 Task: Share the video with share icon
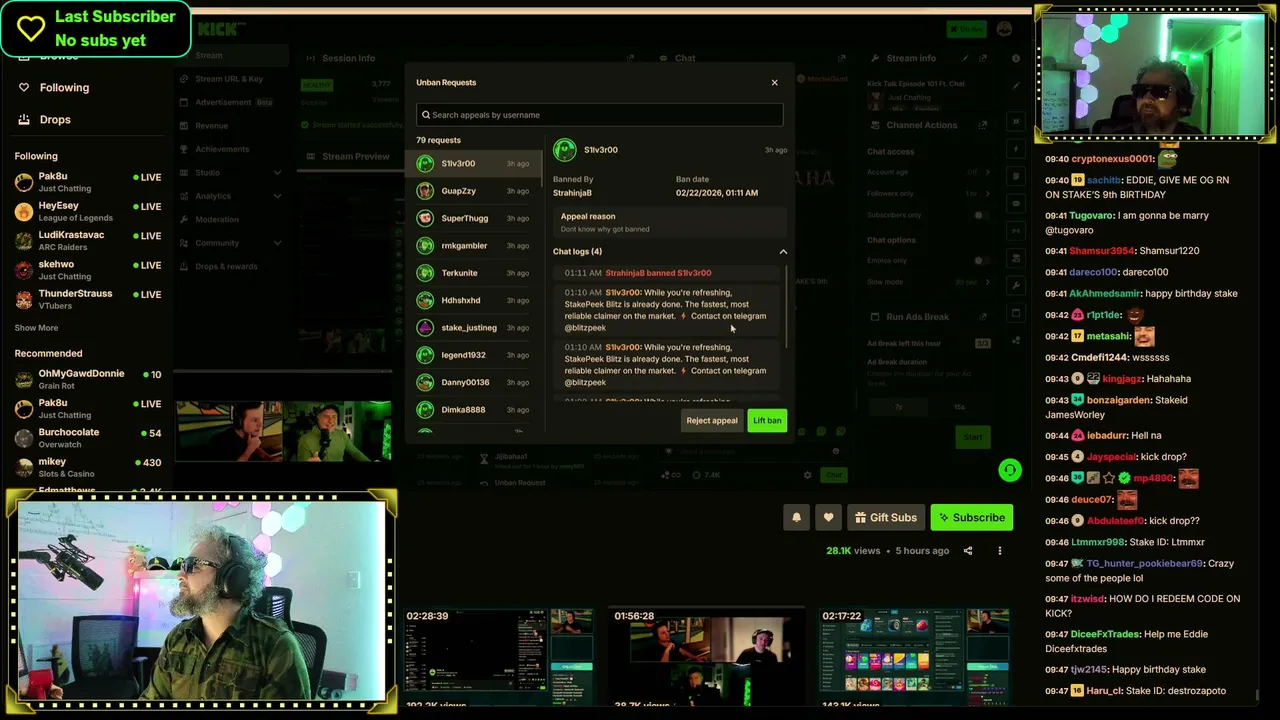tap(967, 551)
